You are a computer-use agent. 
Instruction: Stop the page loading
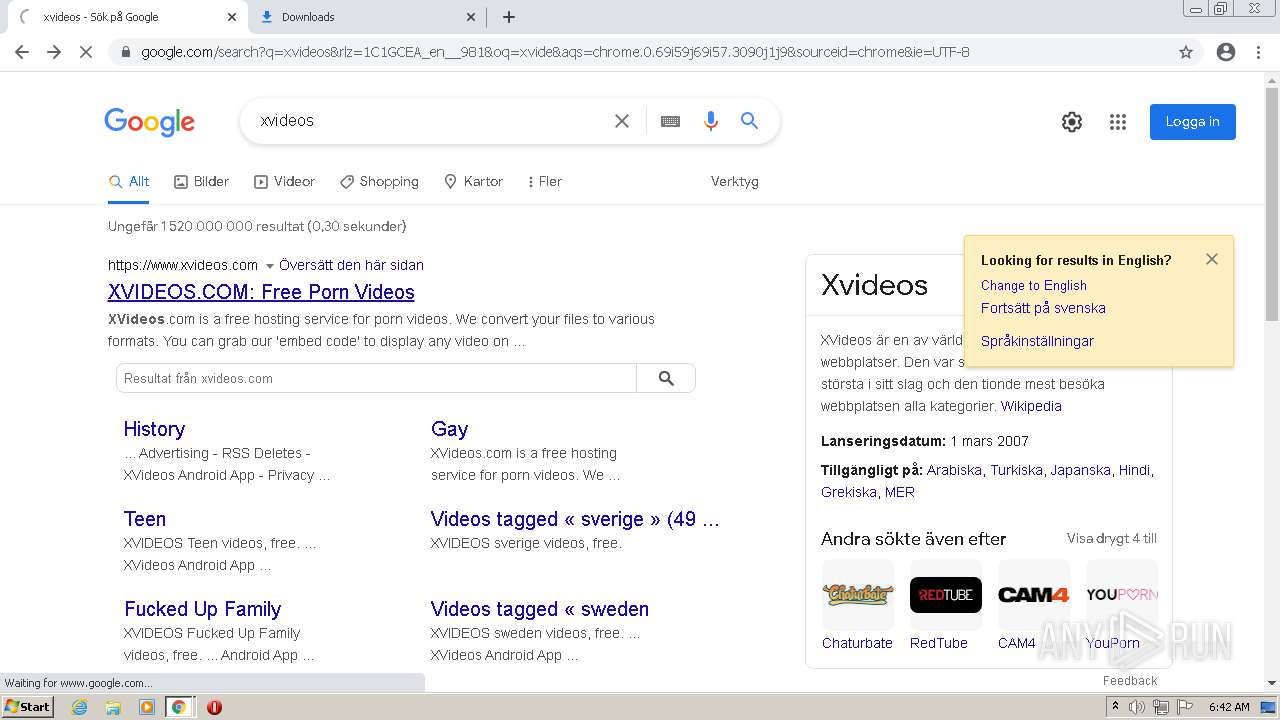[x=86, y=52]
